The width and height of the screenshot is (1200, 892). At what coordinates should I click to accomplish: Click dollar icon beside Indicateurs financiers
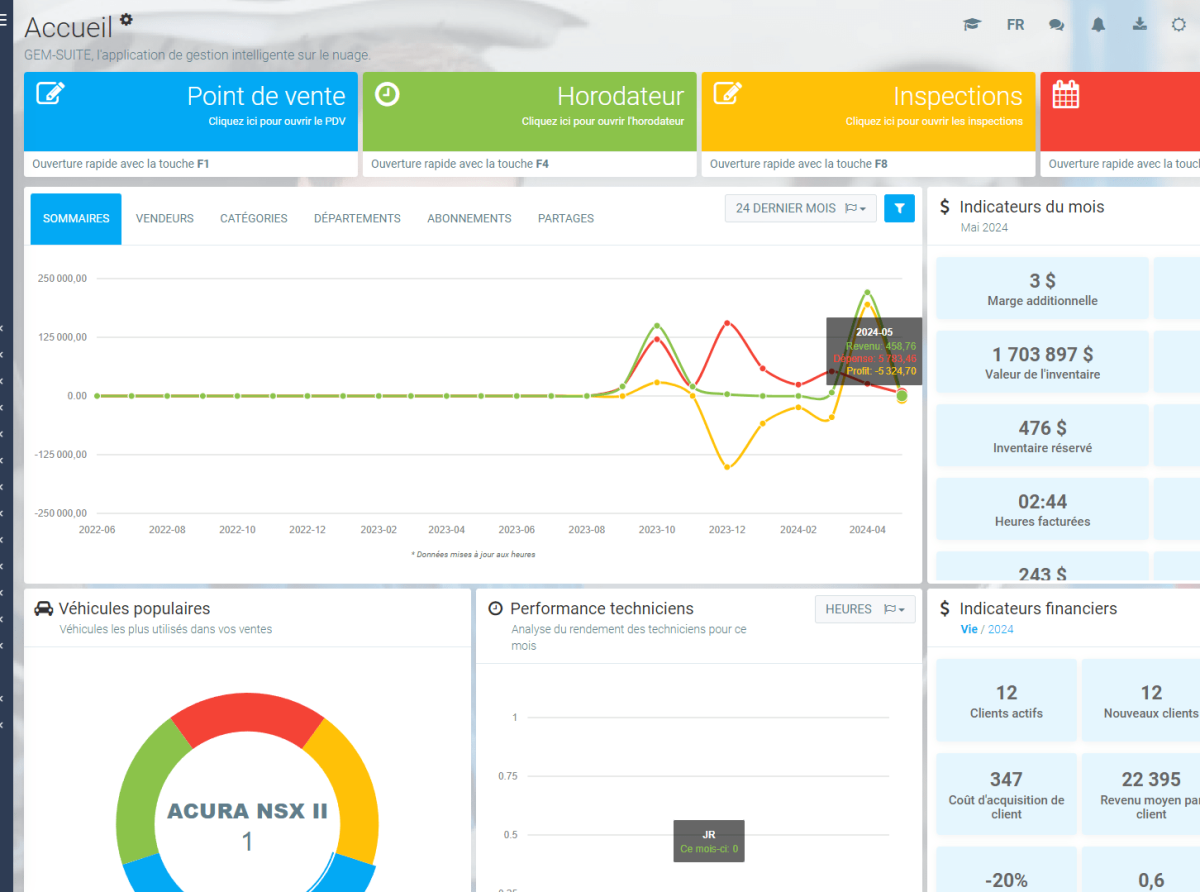pos(945,608)
